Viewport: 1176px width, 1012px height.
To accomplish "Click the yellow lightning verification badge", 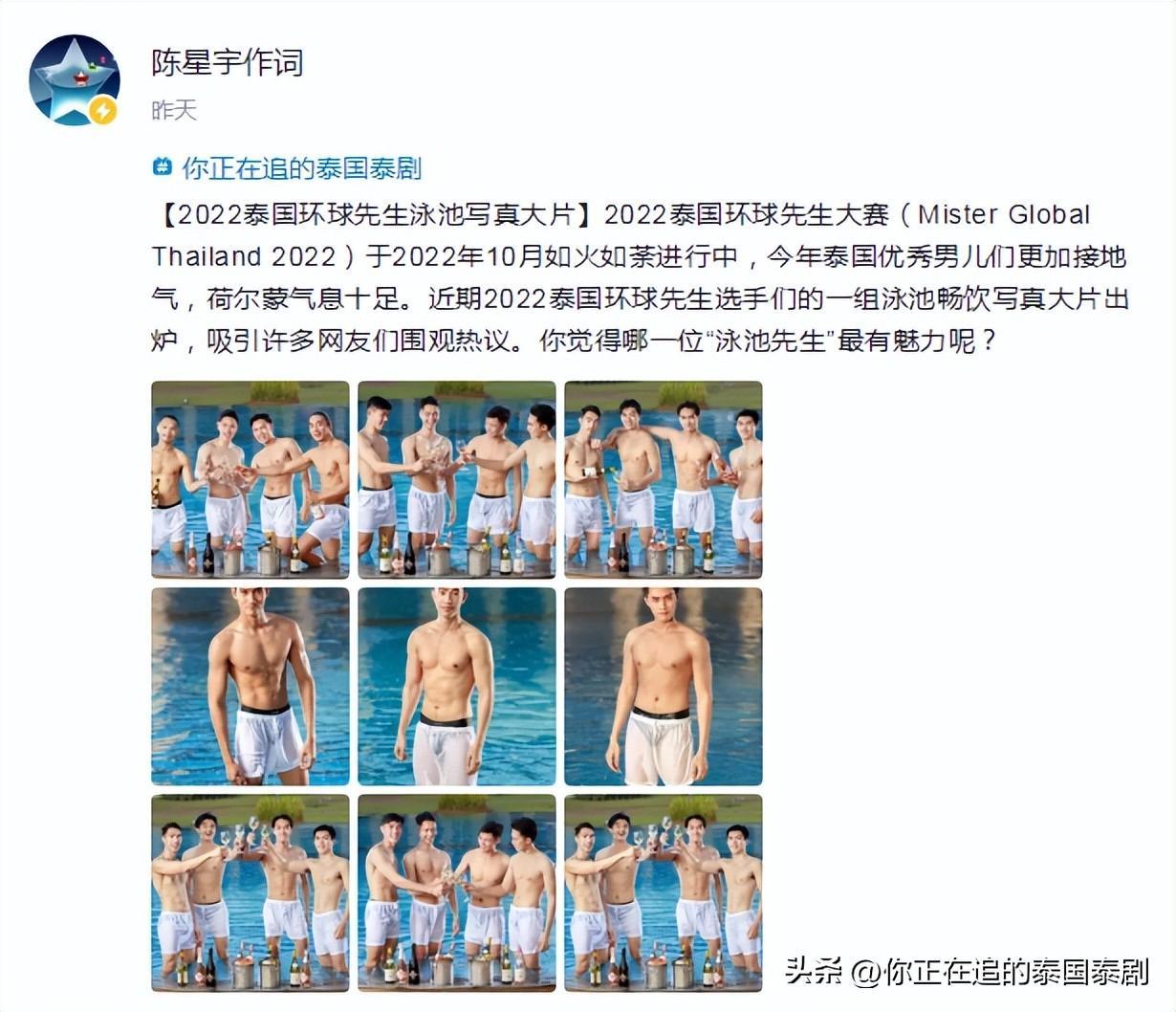I will [103, 111].
